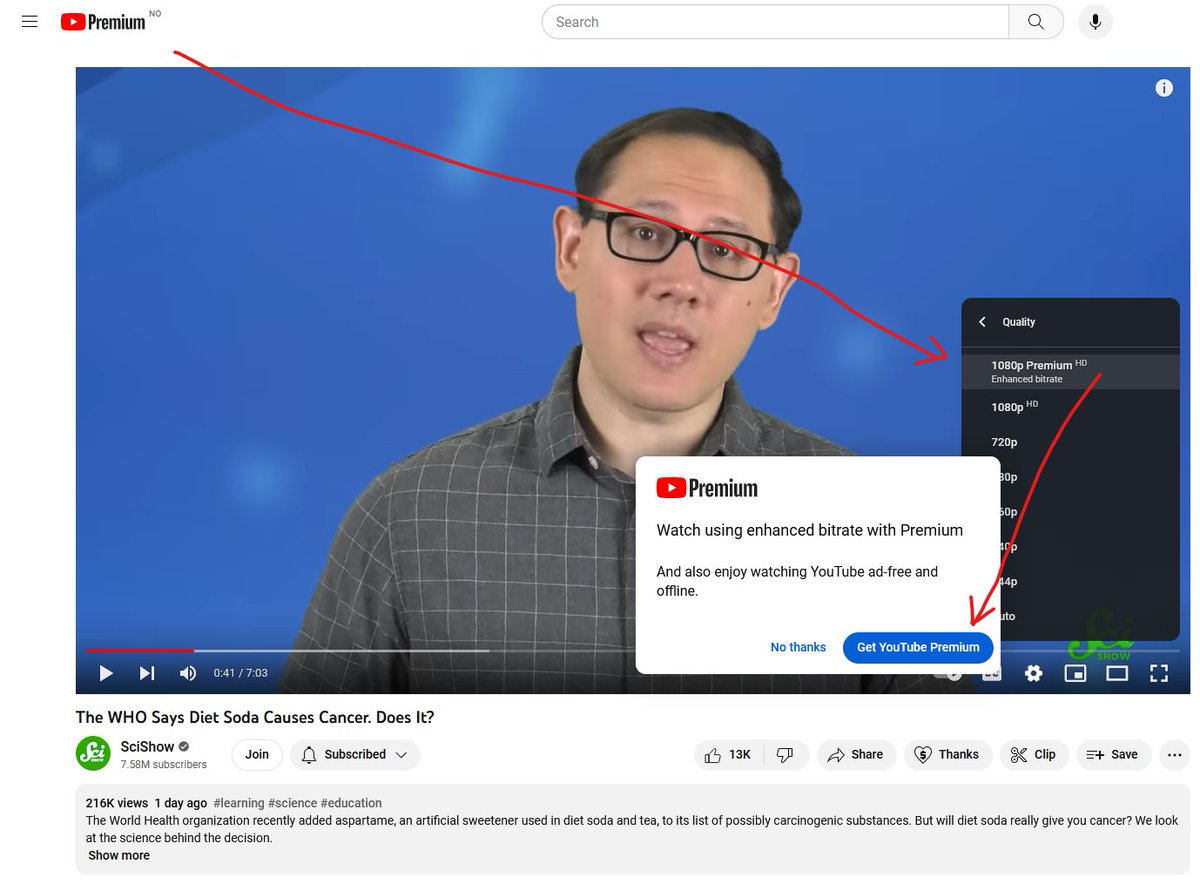
Task: Click the Join membership button
Action: [257, 754]
